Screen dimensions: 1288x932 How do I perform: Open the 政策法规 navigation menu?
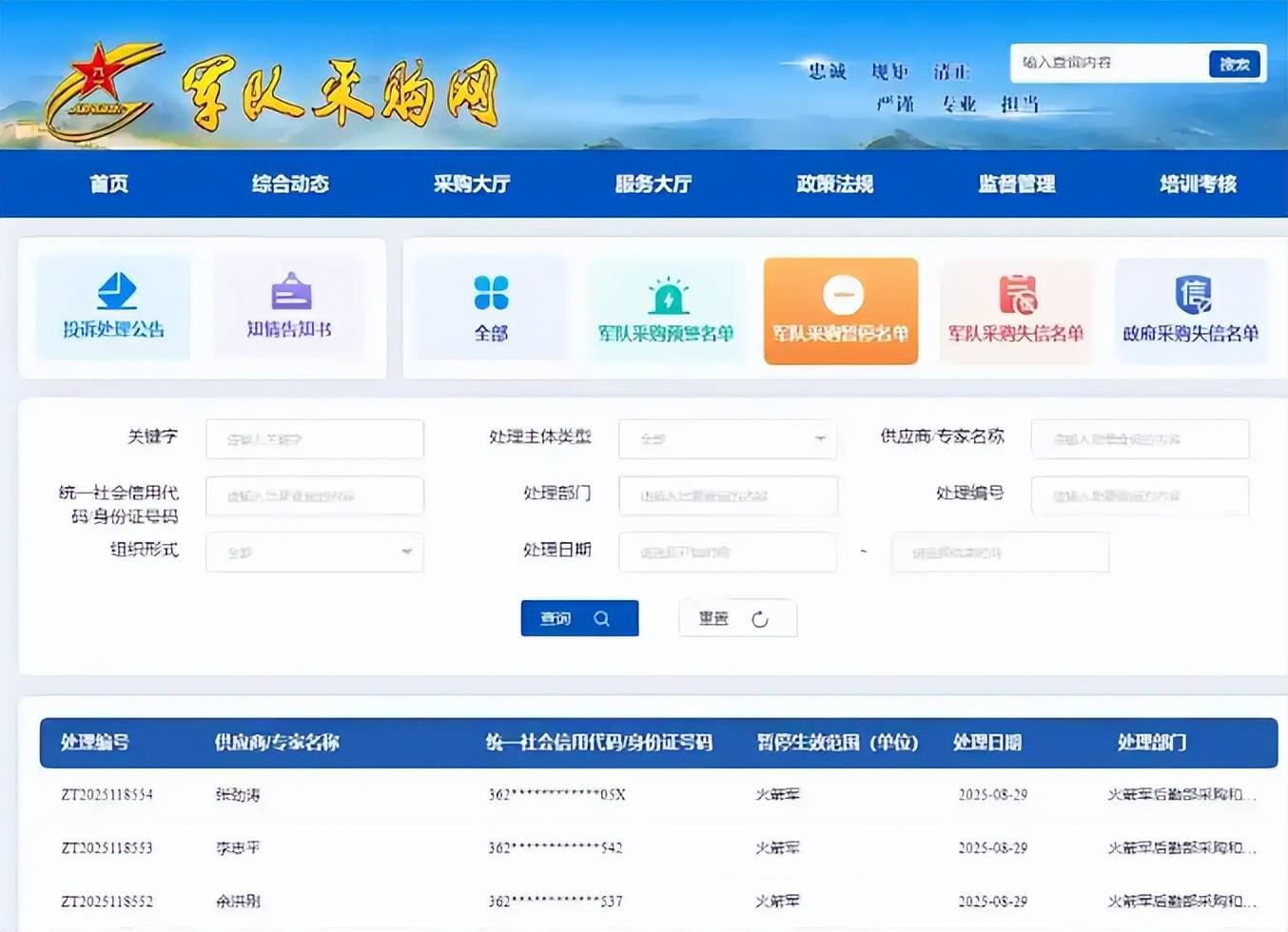(834, 184)
